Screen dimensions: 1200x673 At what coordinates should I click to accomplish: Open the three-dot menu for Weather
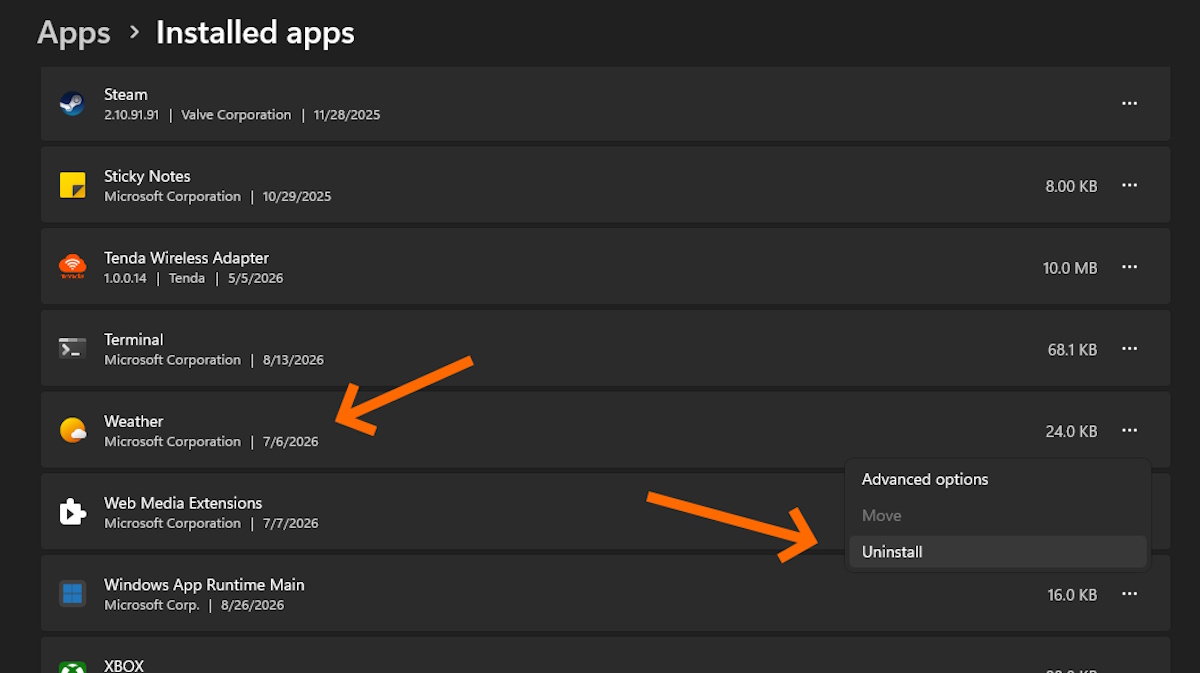tap(1130, 430)
